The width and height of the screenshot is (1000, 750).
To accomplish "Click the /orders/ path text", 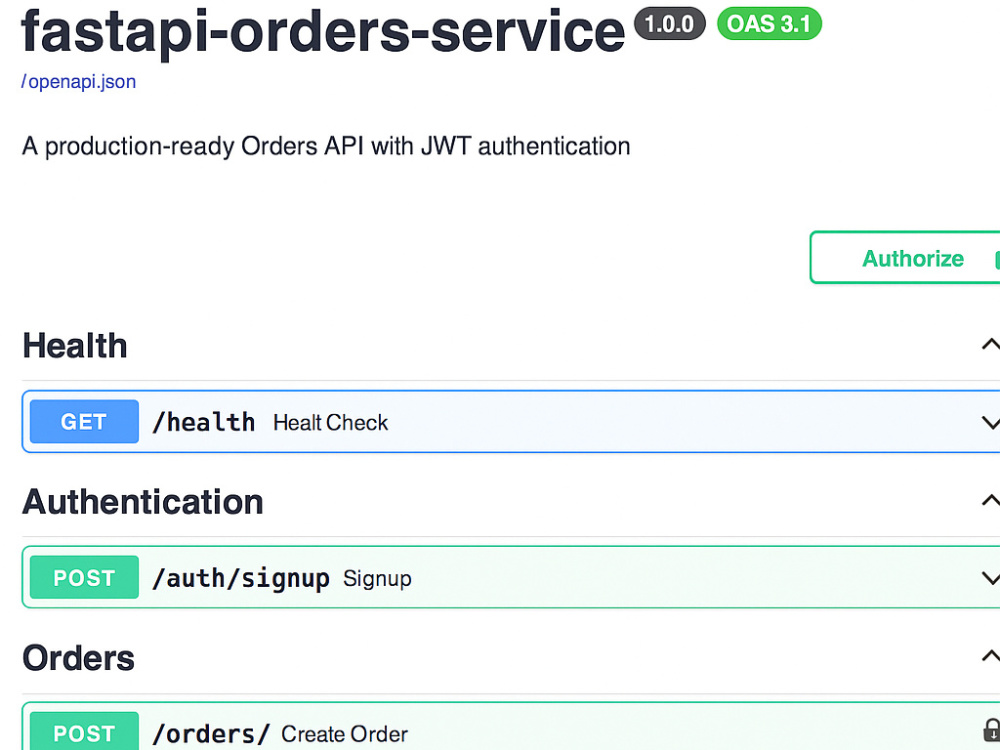I will 211,734.
